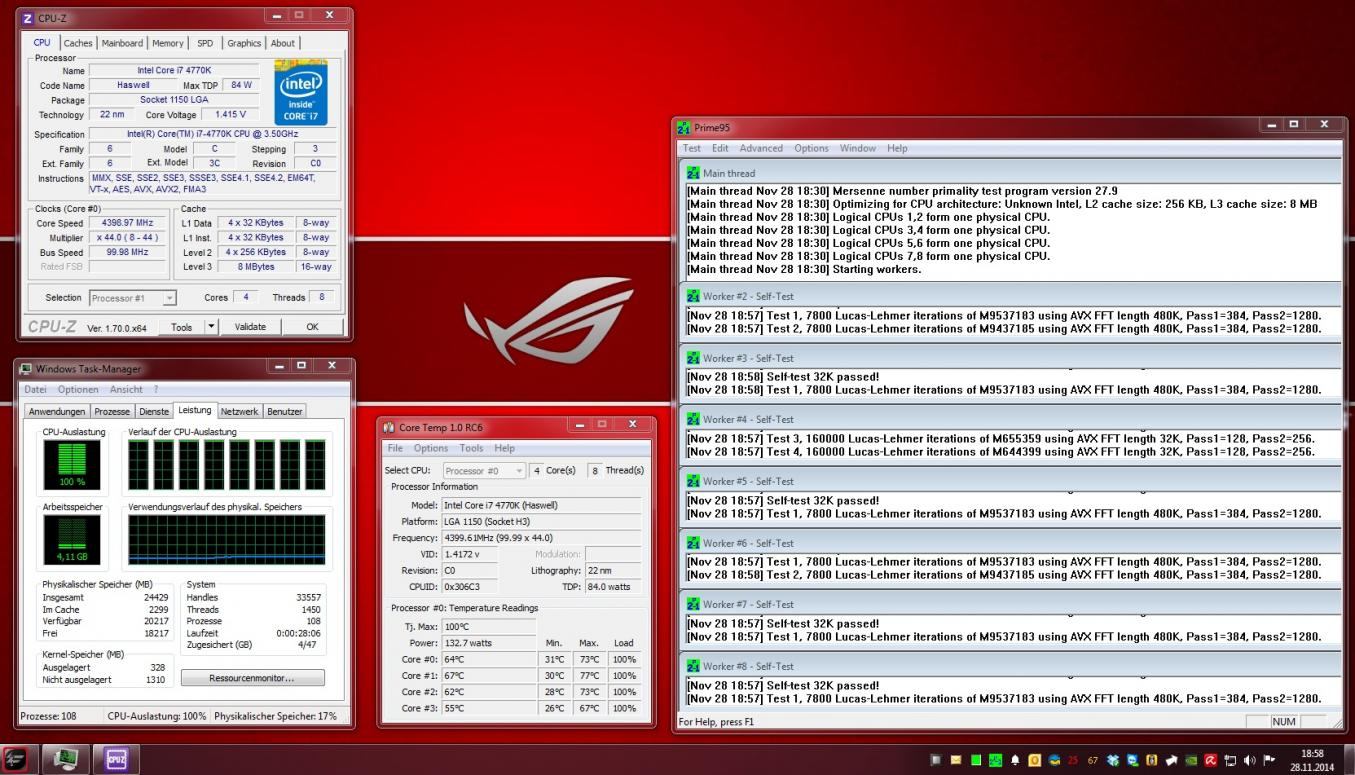Viewport: 1355px width, 775px height.
Task: Click the Worker #6 Self-Test icon
Action: click(694, 543)
